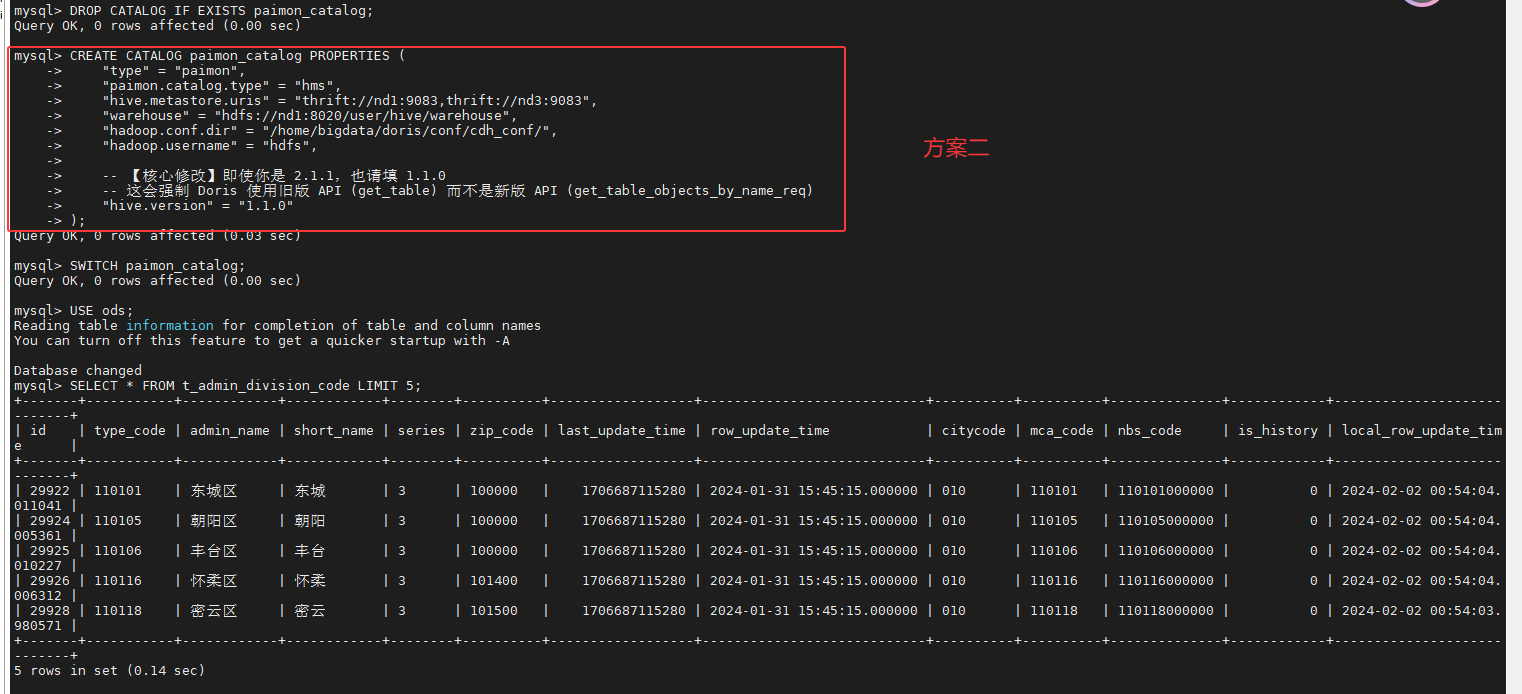Screen dimensions: 1522x694
Task: Click the 'nbs_code' column header
Action: [x=1150, y=431]
